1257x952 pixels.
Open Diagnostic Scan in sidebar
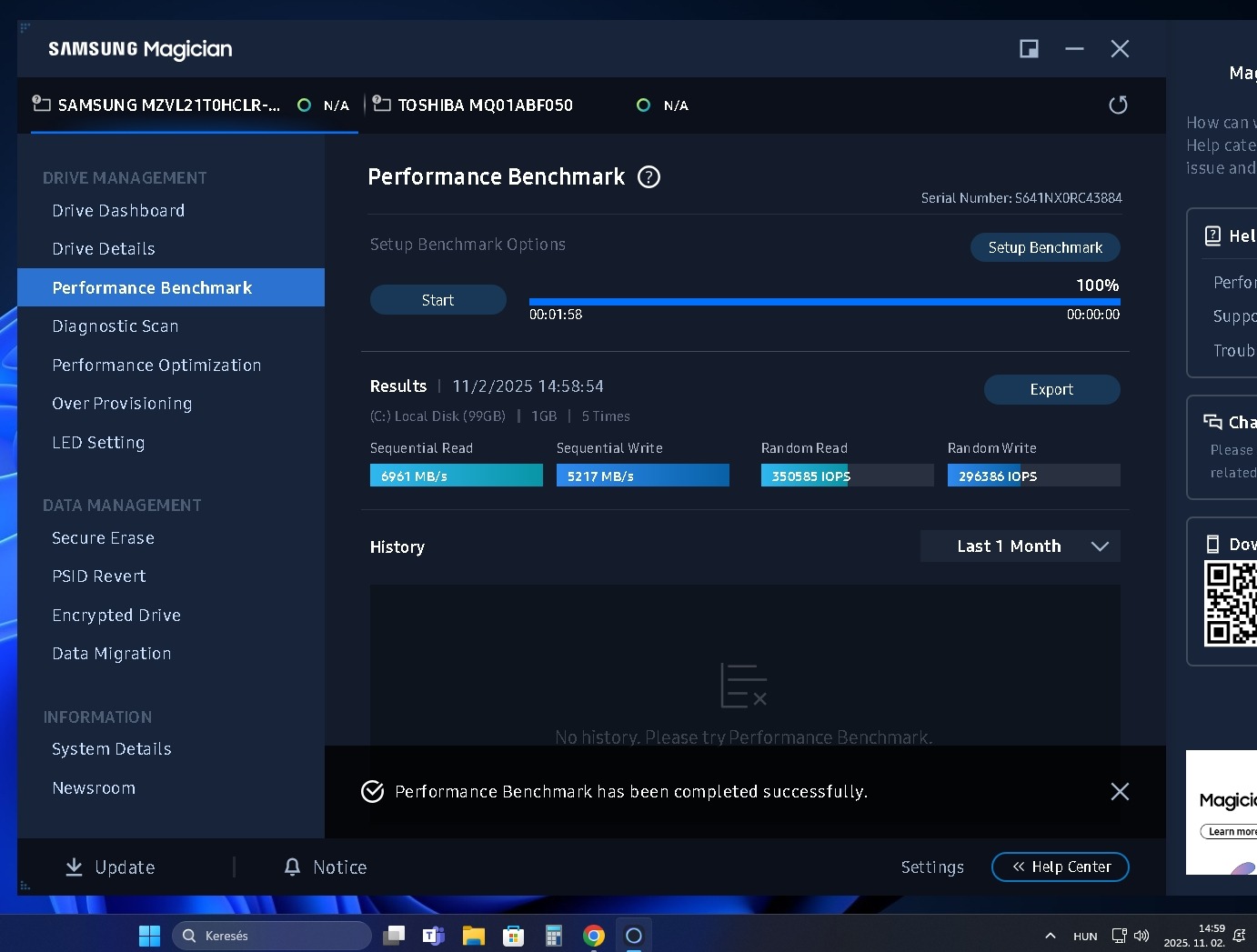[x=116, y=326]
